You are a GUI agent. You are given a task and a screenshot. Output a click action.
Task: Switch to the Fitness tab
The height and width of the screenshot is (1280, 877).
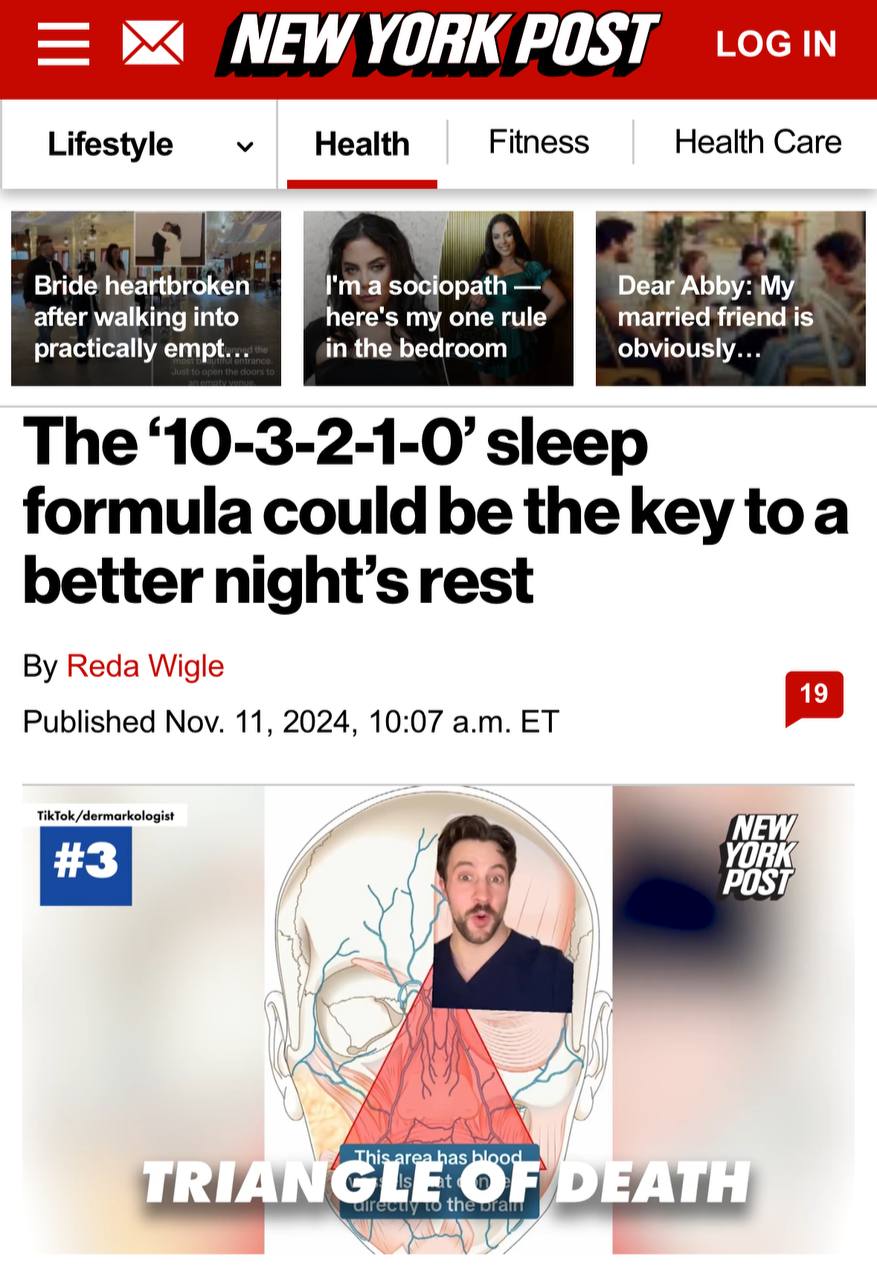(539, 142)
